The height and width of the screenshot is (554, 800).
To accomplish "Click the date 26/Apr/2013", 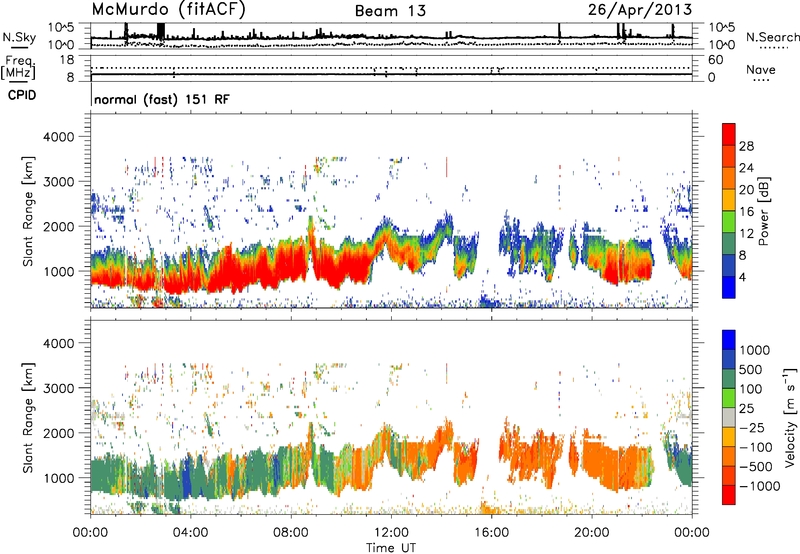I will click(x=640, y=10).
